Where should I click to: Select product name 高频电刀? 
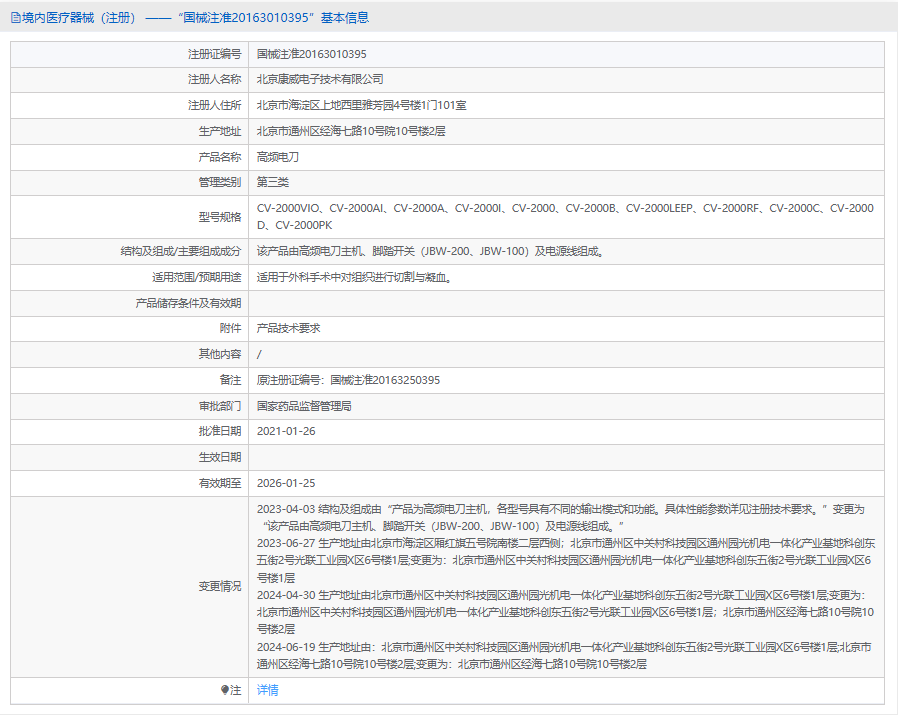(x=278, y=157)
